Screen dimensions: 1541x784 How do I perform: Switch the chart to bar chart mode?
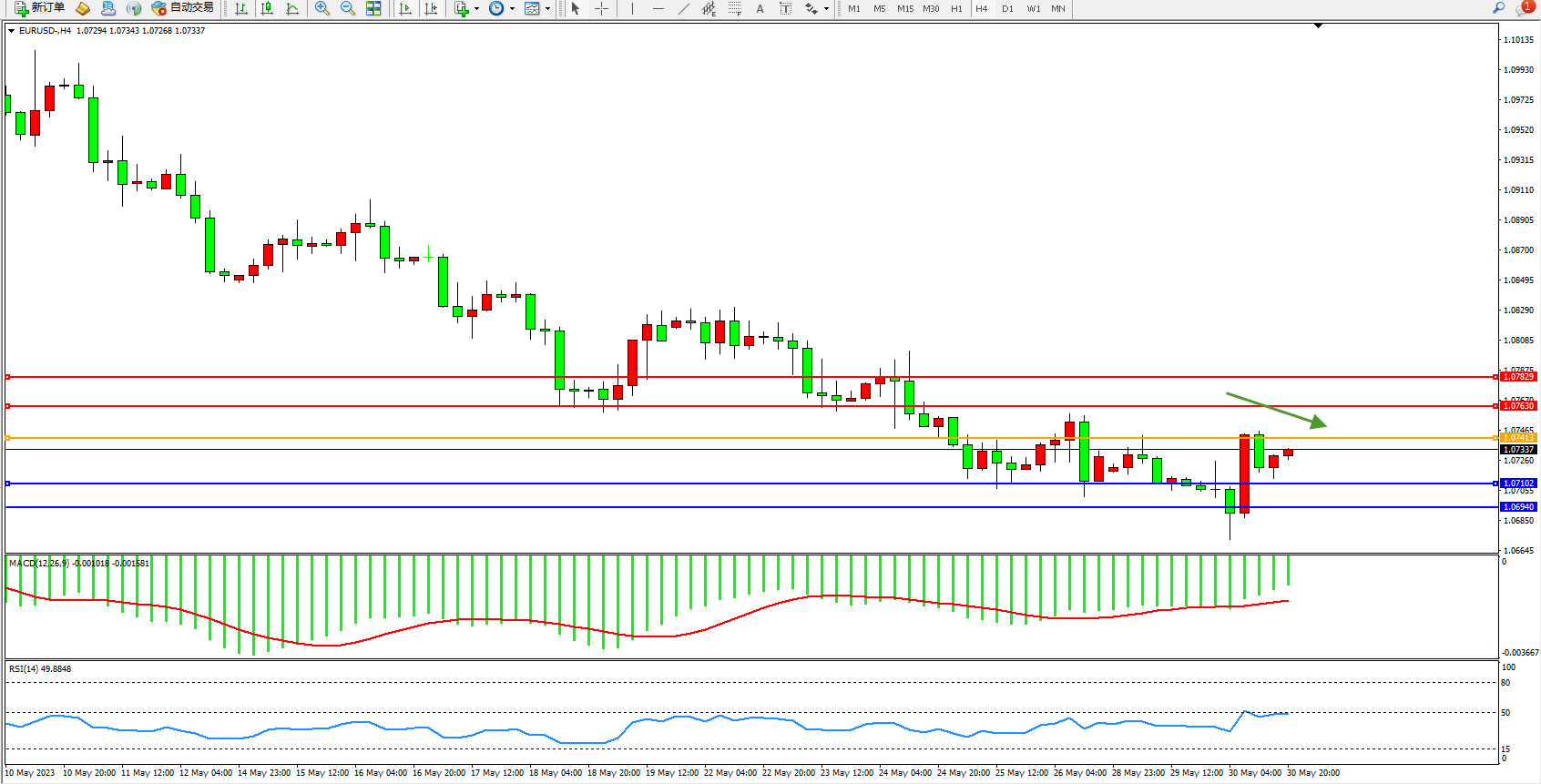tap(241, 8)
